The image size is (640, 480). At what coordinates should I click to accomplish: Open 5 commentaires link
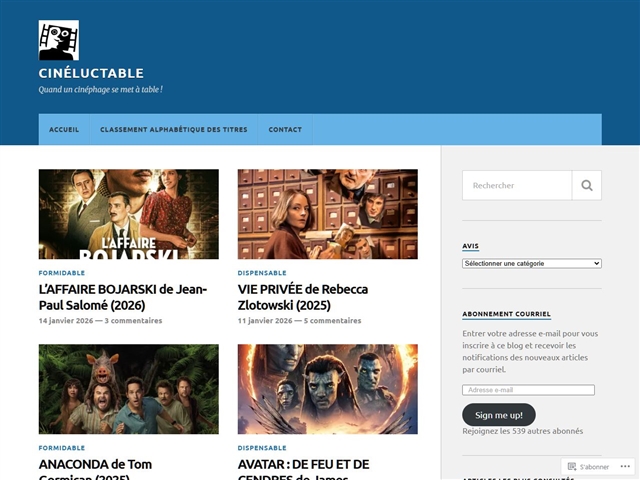(333, 320)
